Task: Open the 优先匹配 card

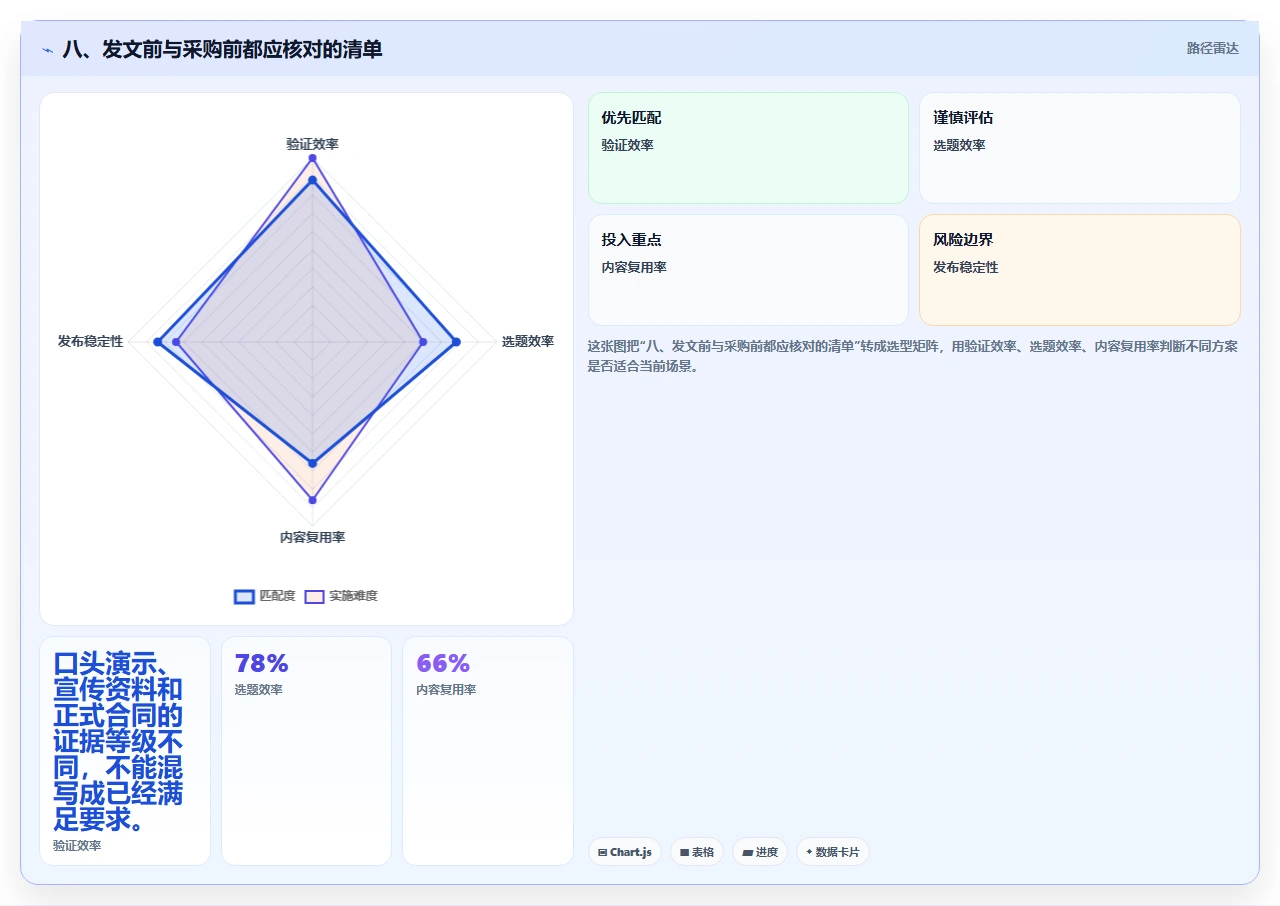Action: pos(748,148)
